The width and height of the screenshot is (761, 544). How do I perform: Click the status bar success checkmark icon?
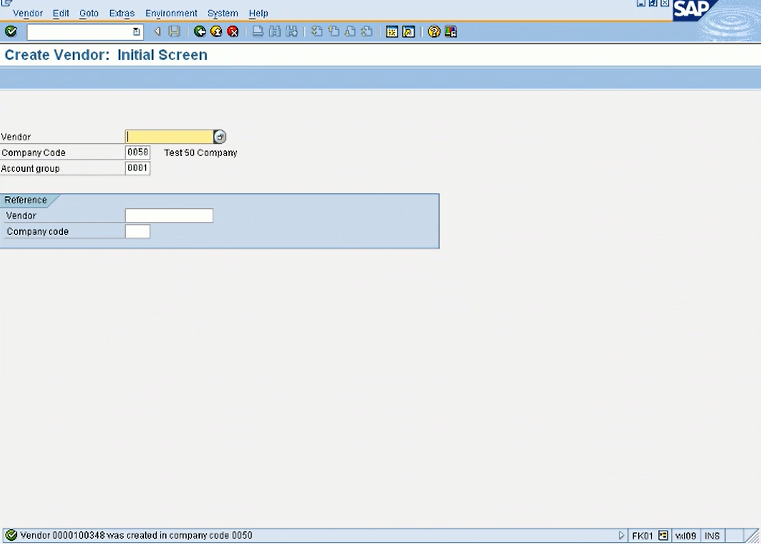click(11, 535)
